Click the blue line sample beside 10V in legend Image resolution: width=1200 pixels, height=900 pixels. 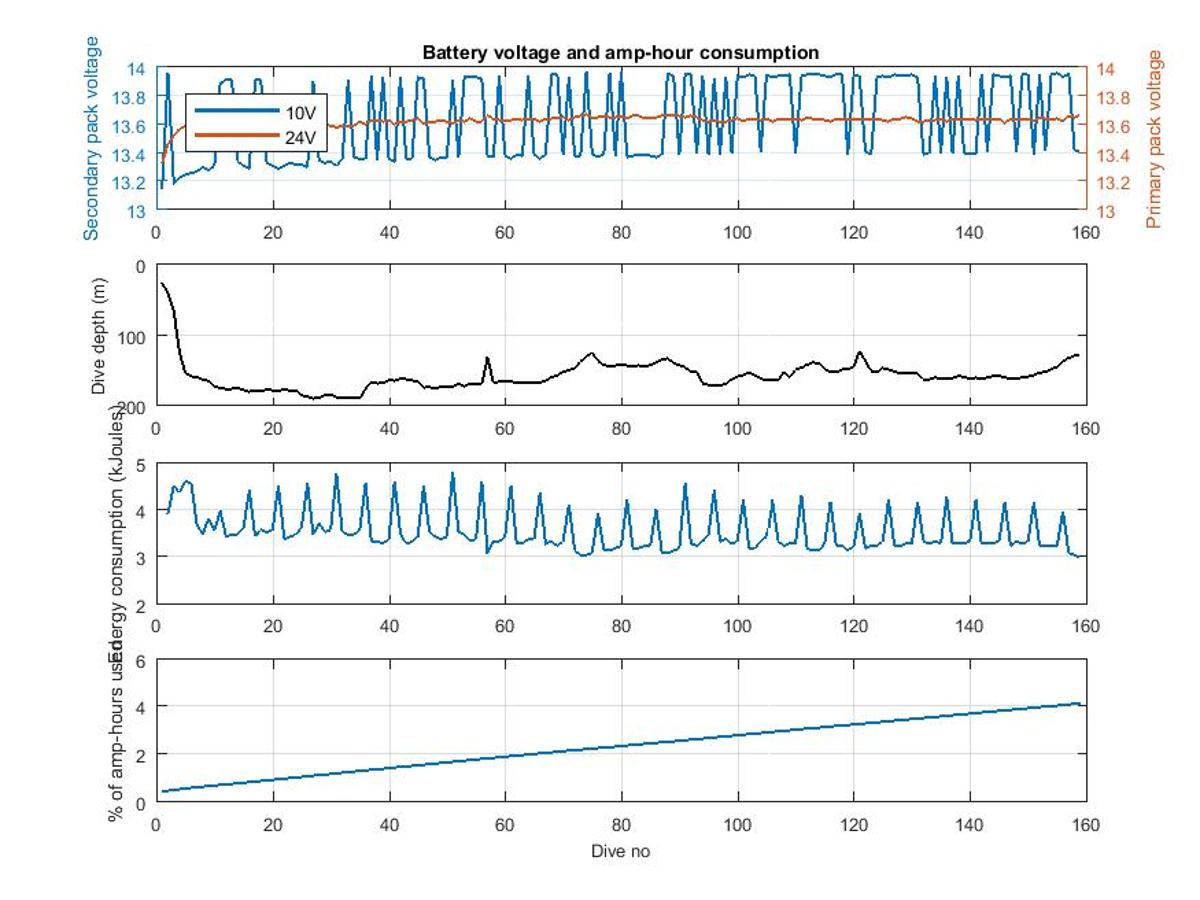(237, 110)
